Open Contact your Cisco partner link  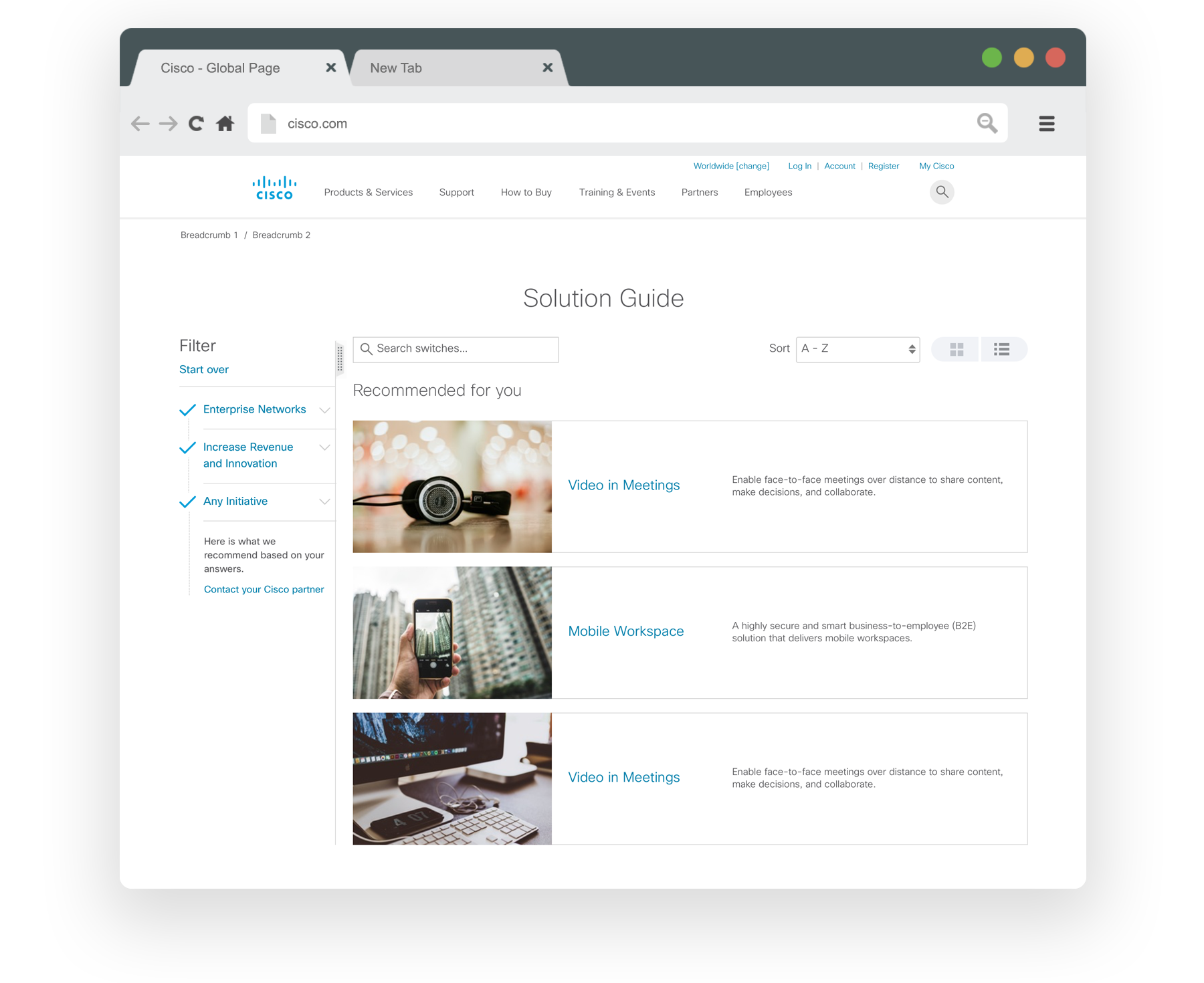(264, 589)
